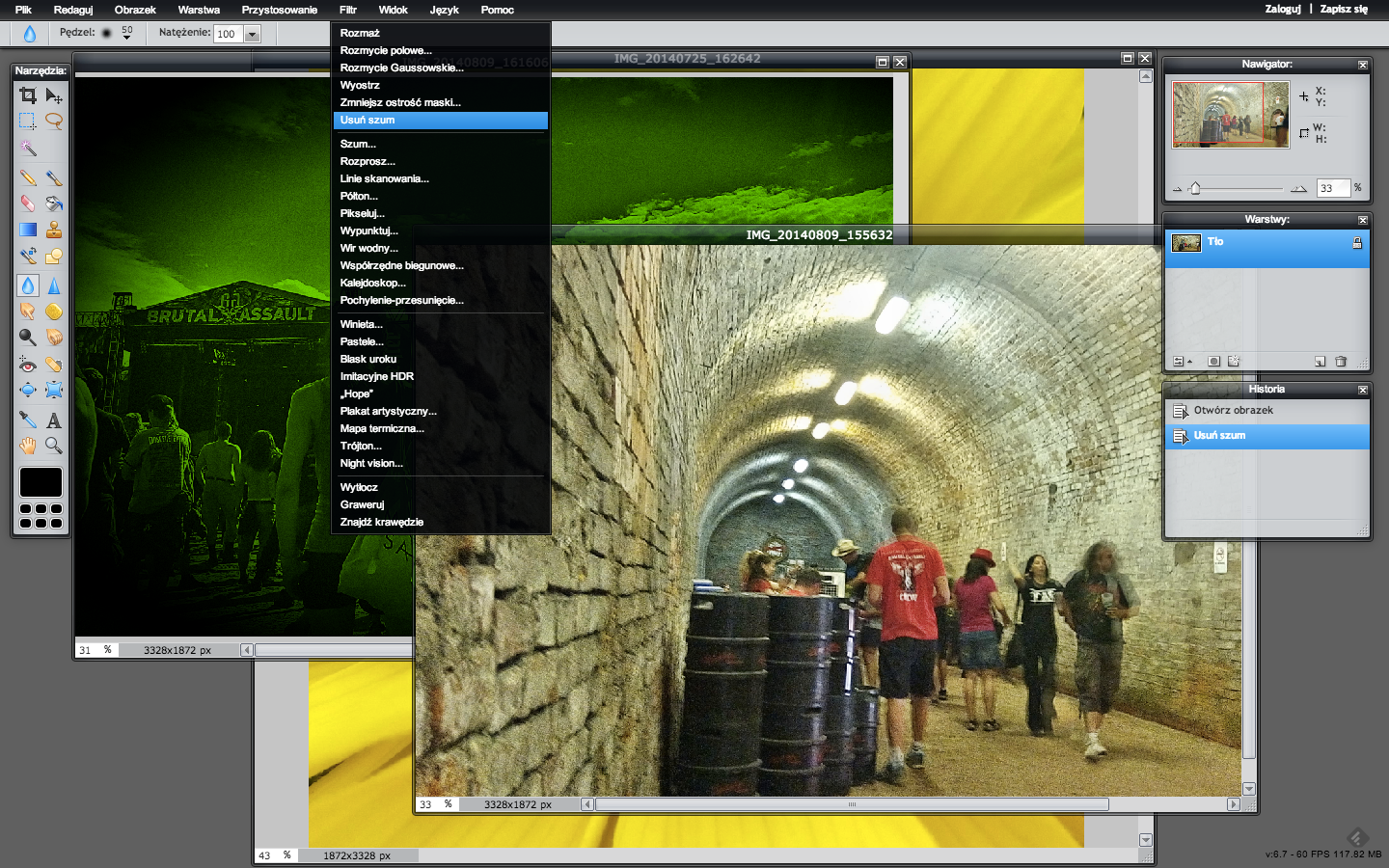
Task: Click horizontal scrollbar of tunnel image window
Action: [x=852, y=804]
